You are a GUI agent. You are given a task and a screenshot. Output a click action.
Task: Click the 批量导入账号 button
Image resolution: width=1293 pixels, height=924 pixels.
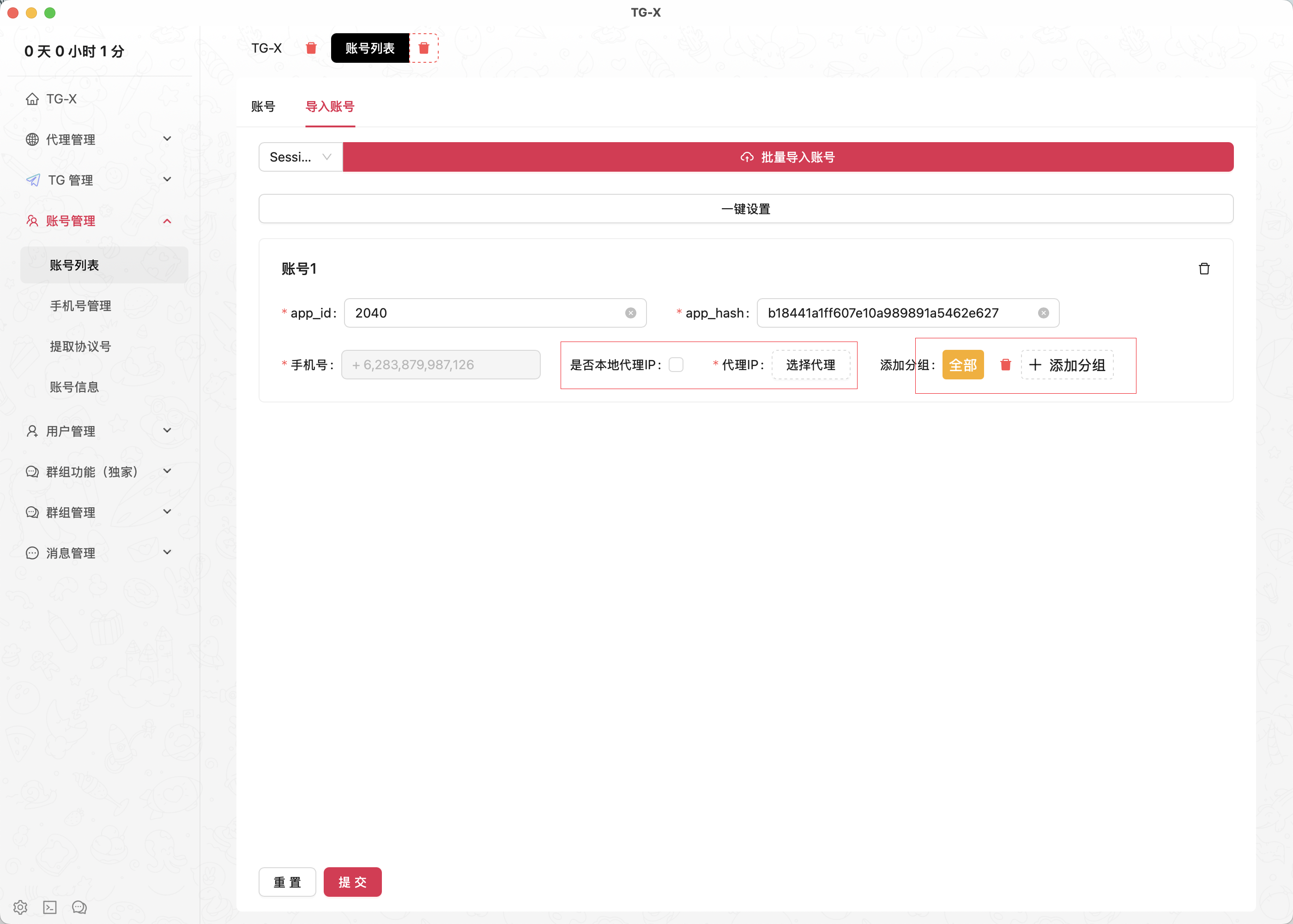click(788, 157)
